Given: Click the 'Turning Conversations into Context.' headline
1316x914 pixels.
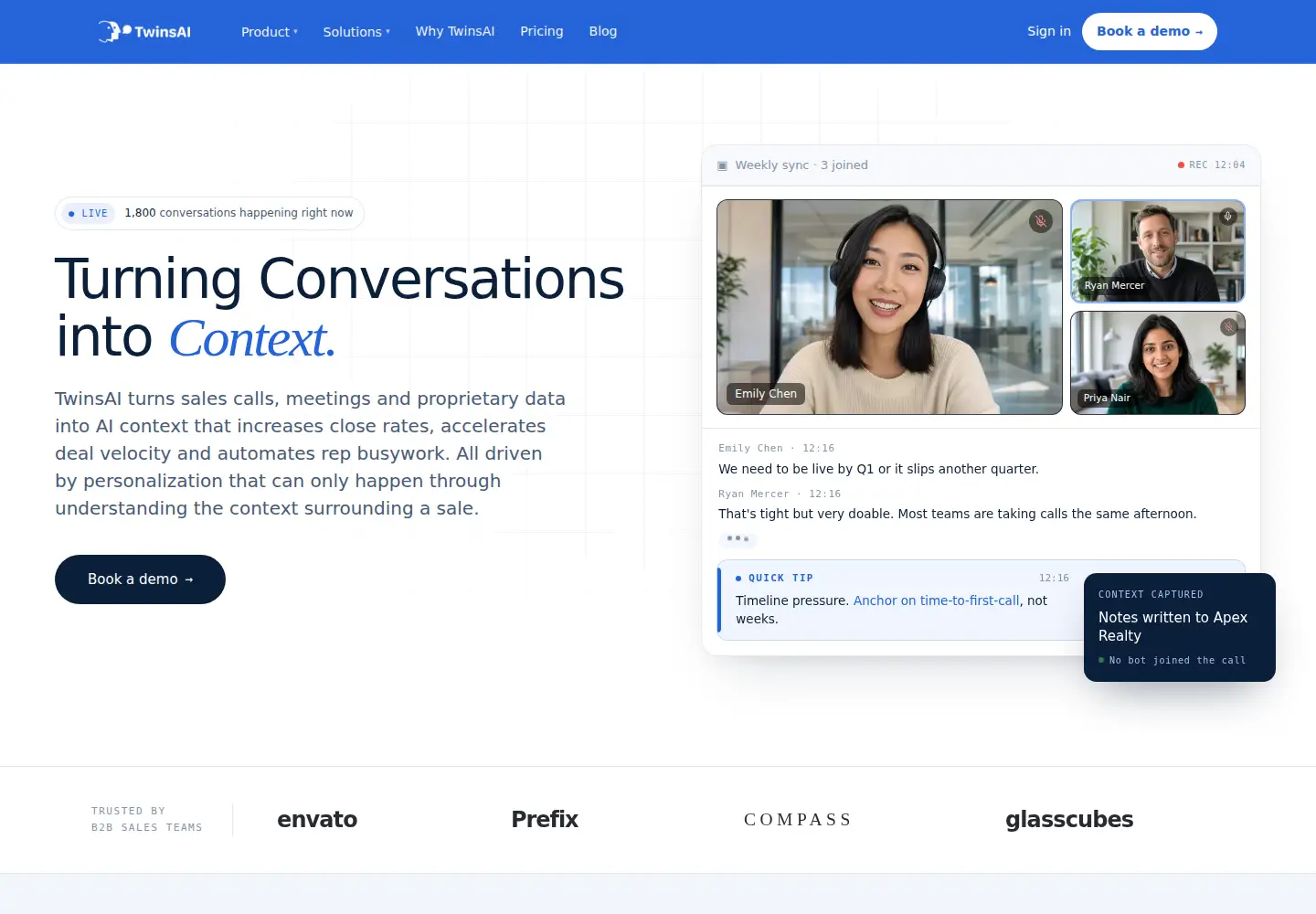Looking at the screenshot, I should 339,308.
